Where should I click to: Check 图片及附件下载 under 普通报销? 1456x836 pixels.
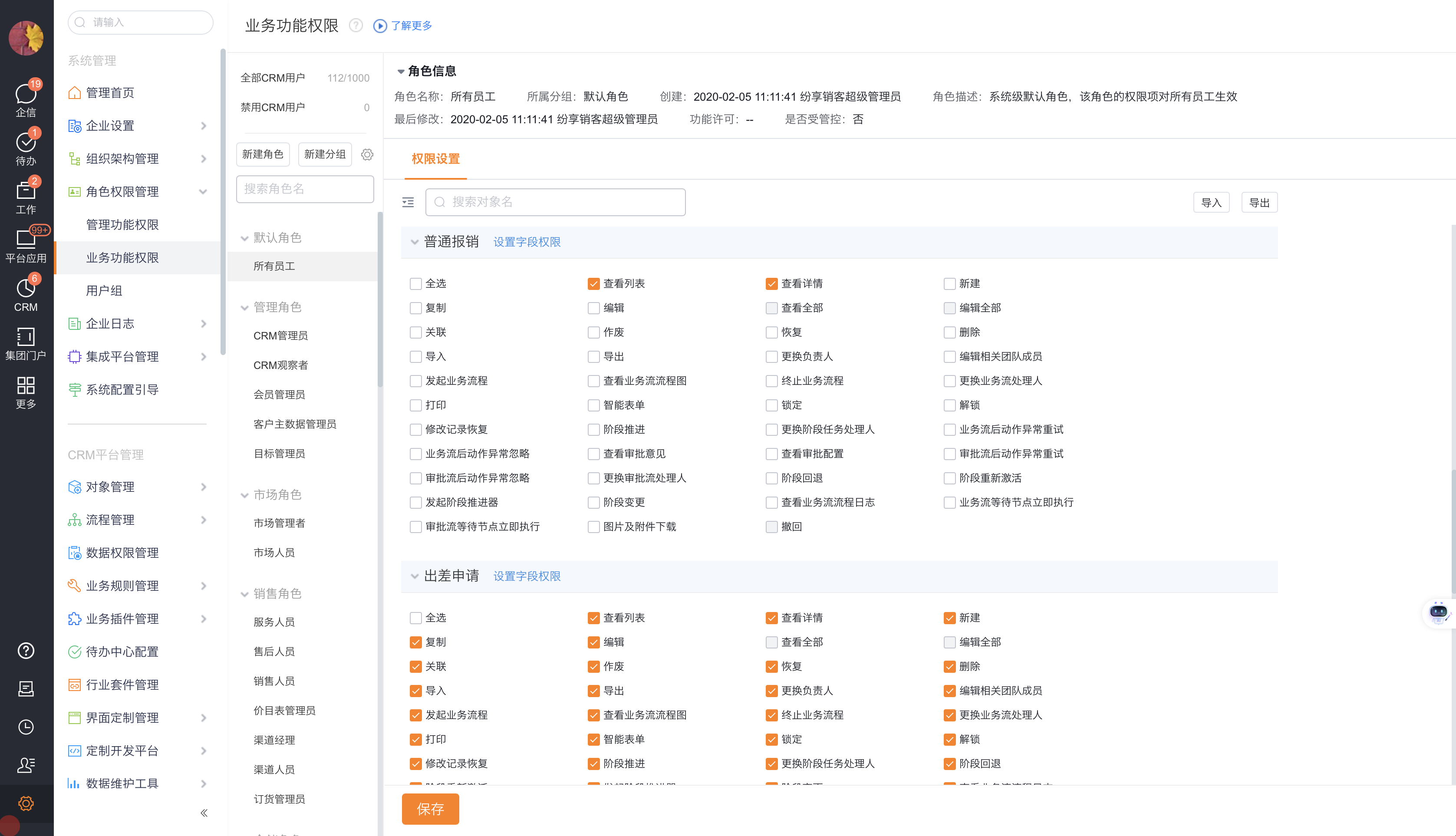click(x=594, y=527)
